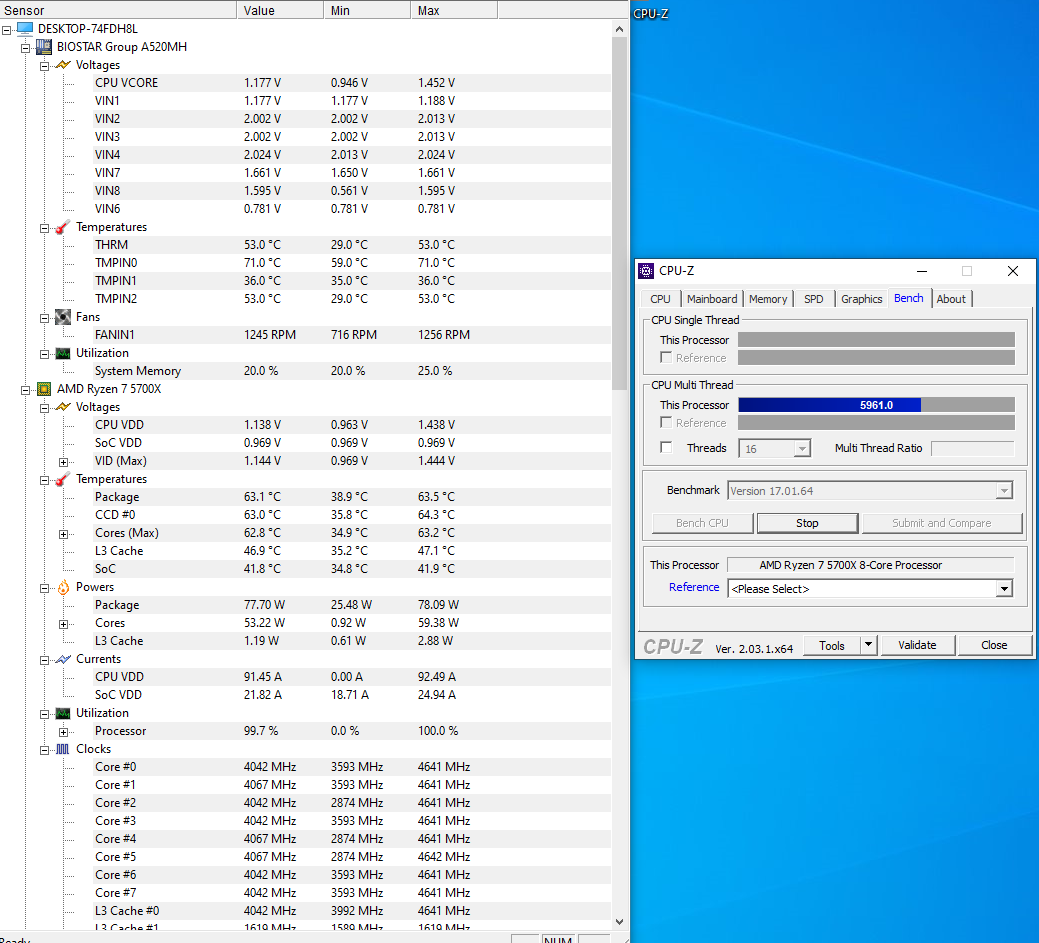Click the sensor list scroll-up arrow
The image size is (1039, 943).
(x=619, y=29)
